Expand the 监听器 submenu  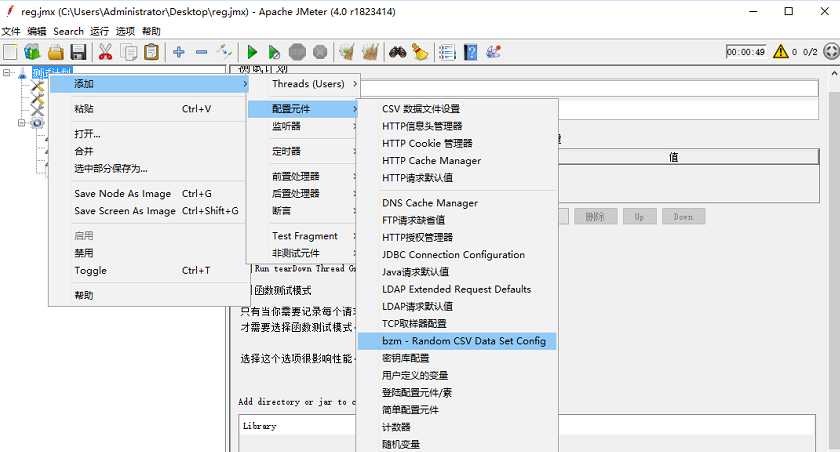[304, 126]
